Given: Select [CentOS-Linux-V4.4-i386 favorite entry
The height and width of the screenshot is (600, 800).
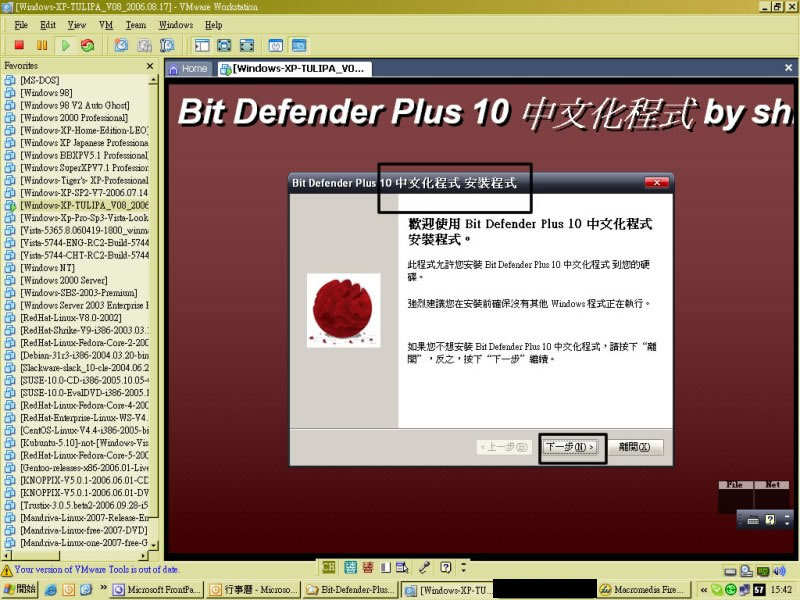Looking at the screenshot, I should (84, 430).
